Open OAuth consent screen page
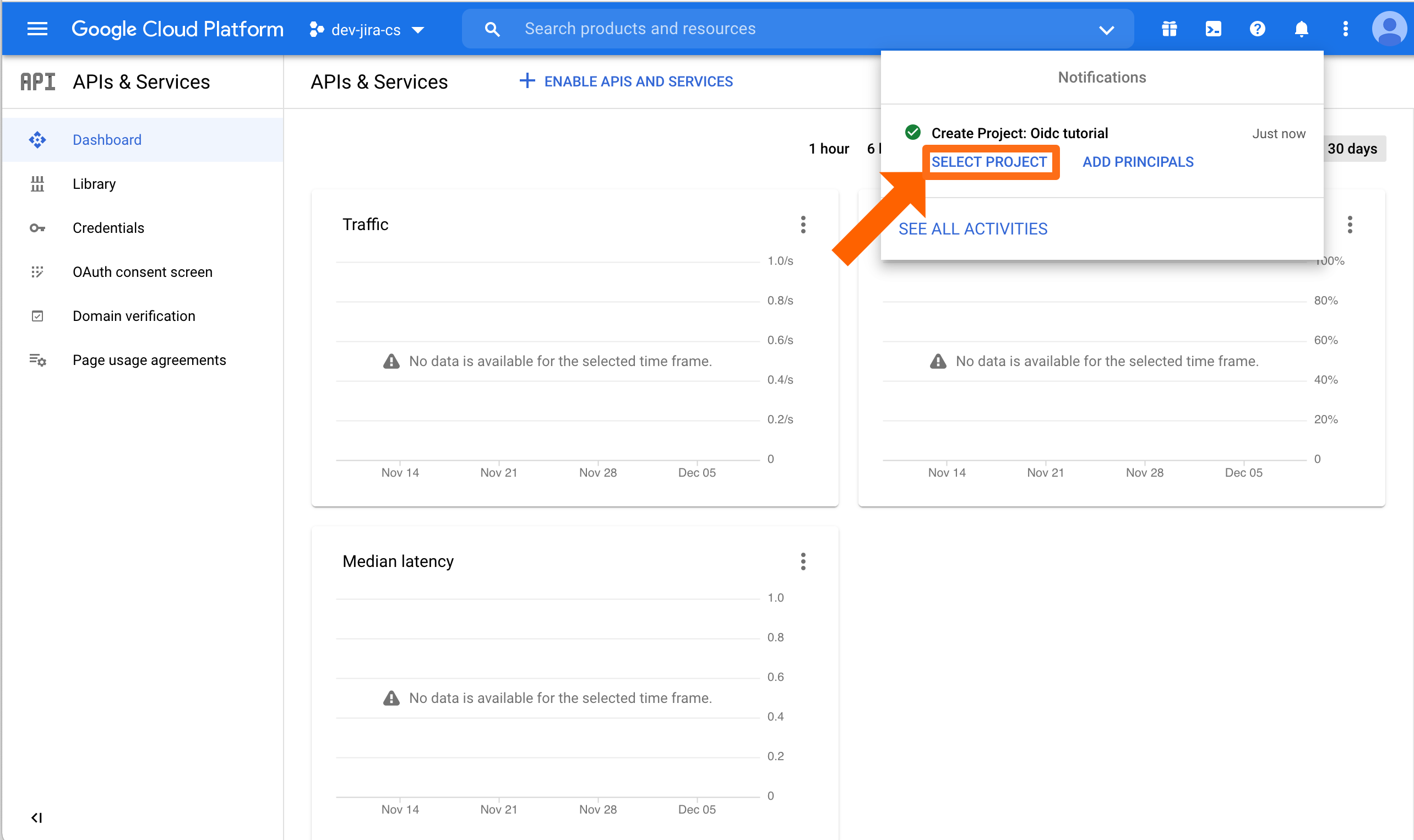Screen dimensions: 1414x840 [x=142, y=272]
